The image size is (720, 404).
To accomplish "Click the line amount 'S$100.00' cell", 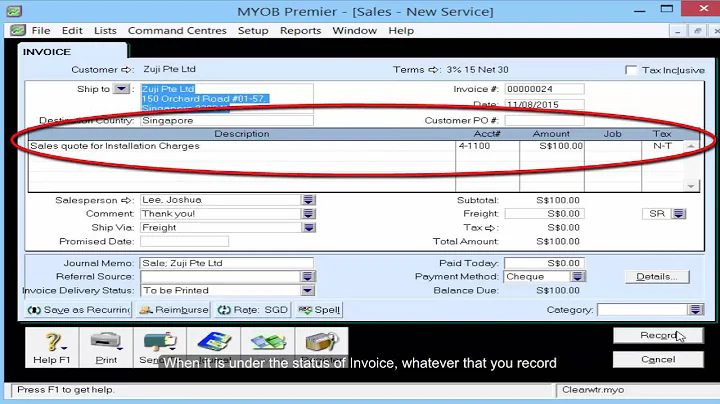I will click(561, 146).
